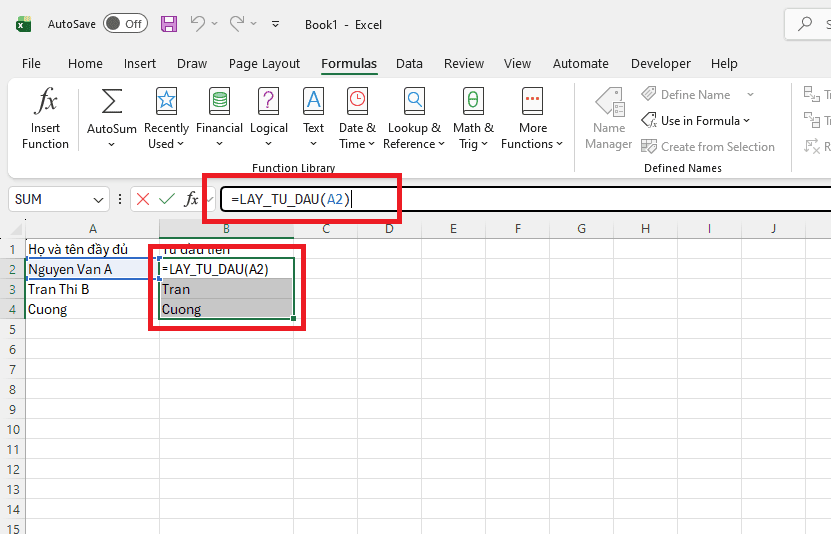
Task: Expand Define Name dropdown arrow
Action: tap(750, 94)
